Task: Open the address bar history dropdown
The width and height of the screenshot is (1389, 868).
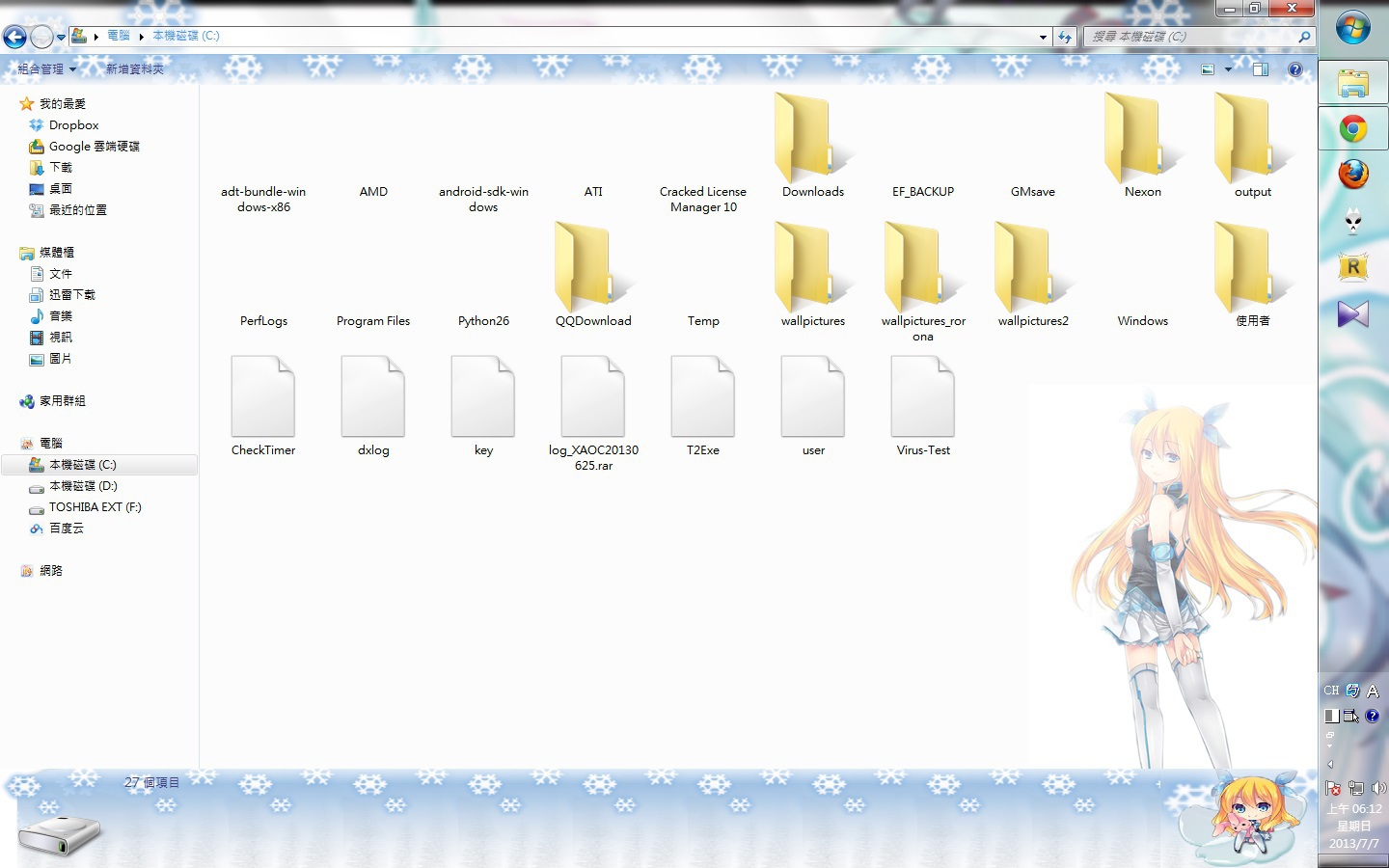Action: [1044, 37]
